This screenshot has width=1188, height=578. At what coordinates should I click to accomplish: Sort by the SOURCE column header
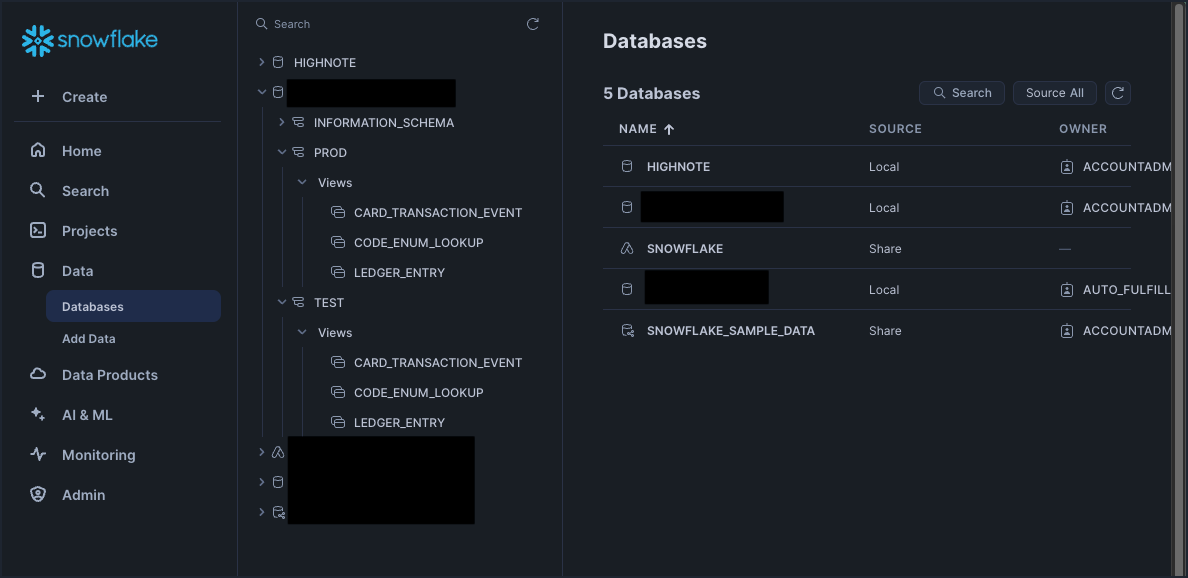(x=895, y=129)
